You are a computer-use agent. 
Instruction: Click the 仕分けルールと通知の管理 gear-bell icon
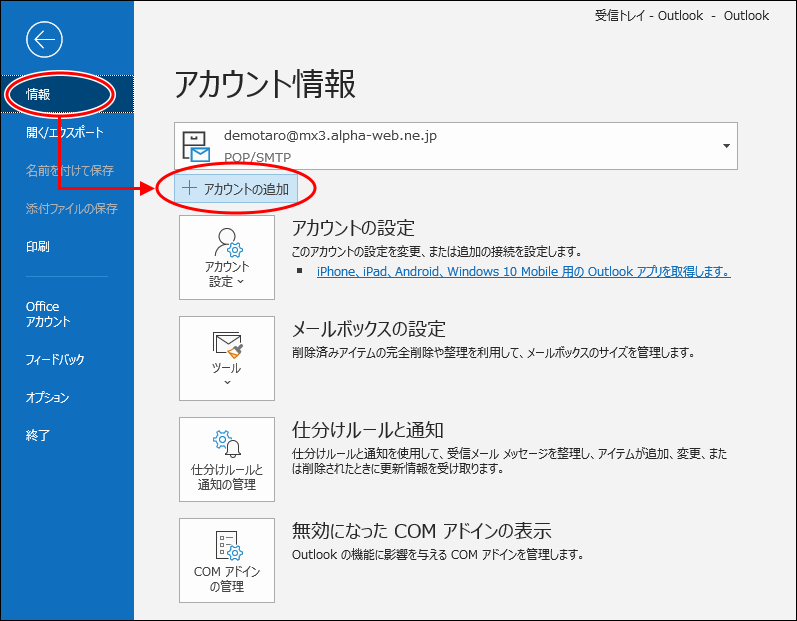click(x=227, y=444)
